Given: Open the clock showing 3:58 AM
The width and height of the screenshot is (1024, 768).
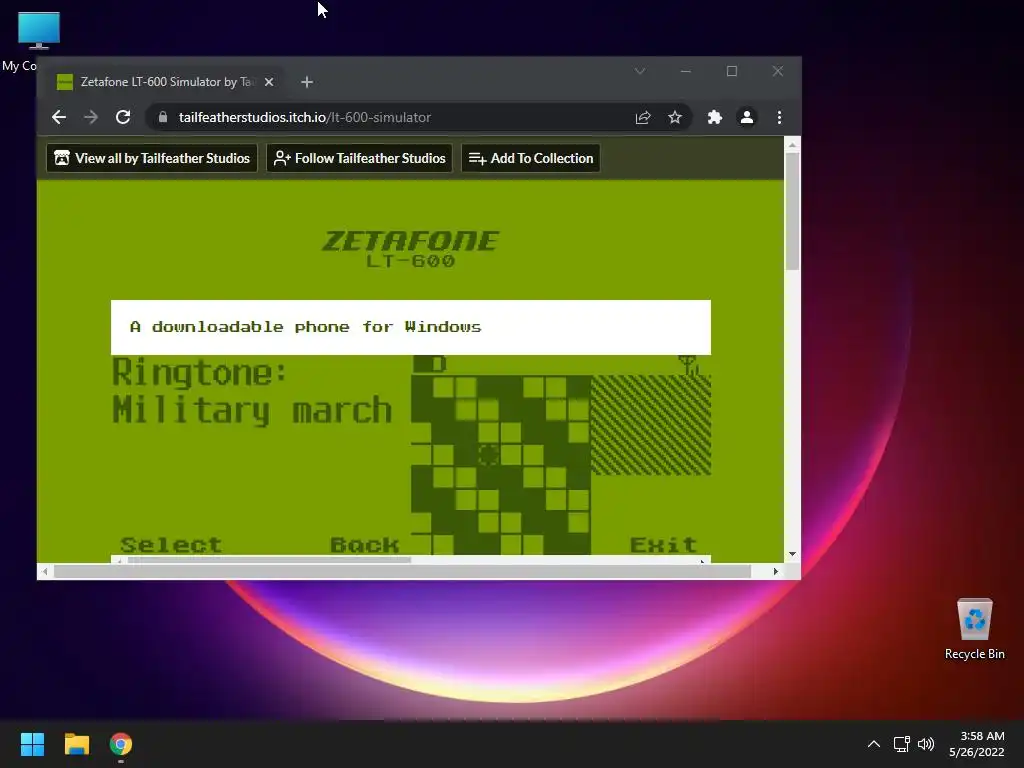Looking at the screenshot, I should pos(977,744).
